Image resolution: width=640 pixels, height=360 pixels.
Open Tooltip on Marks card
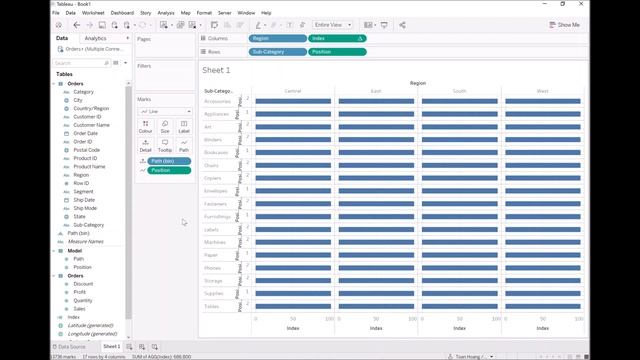click(x=165, y=146)
